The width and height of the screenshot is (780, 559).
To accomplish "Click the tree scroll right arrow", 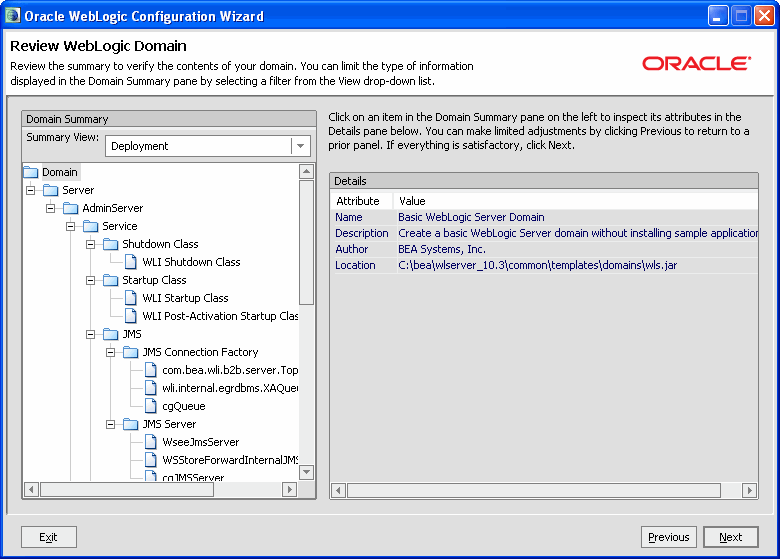I will [x=290, y=489].
